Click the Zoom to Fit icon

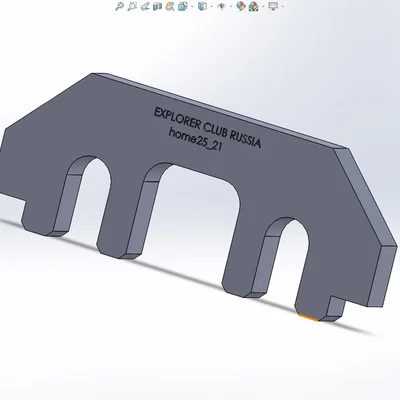coord(119,6)
